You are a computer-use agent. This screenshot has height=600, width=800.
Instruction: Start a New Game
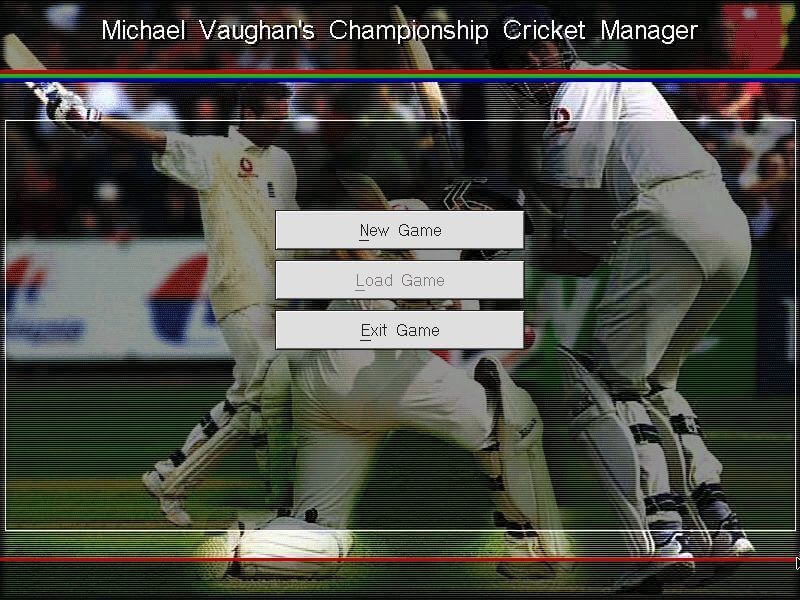[x=399, y=230]
